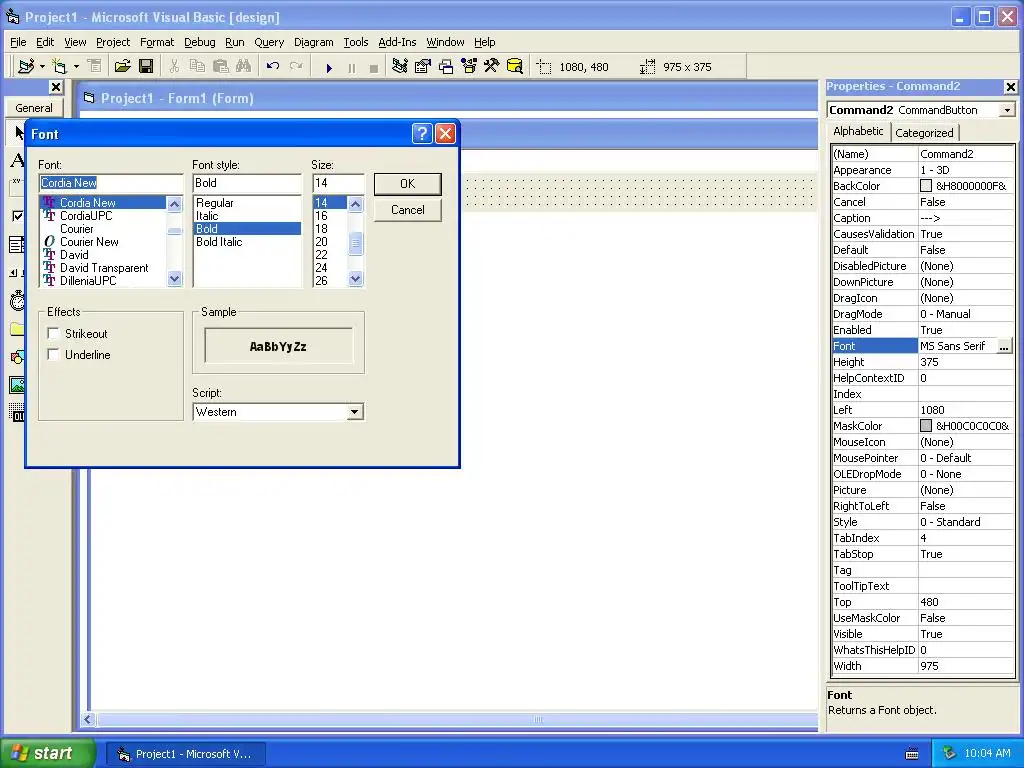Switch to the Alphabetic properties tab
Image resolution: width=1024 pixels, height=768 pixels.
coord(858,131)
